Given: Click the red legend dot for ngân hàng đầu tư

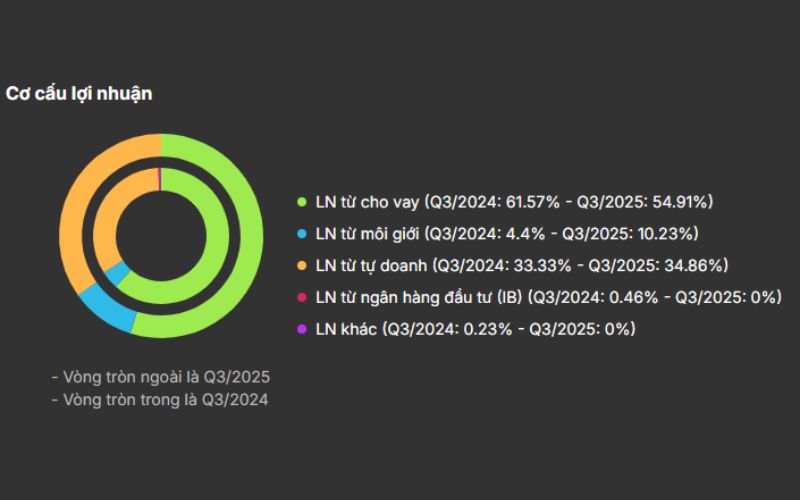Looking at the screenshot, I should tap(301, 297).
